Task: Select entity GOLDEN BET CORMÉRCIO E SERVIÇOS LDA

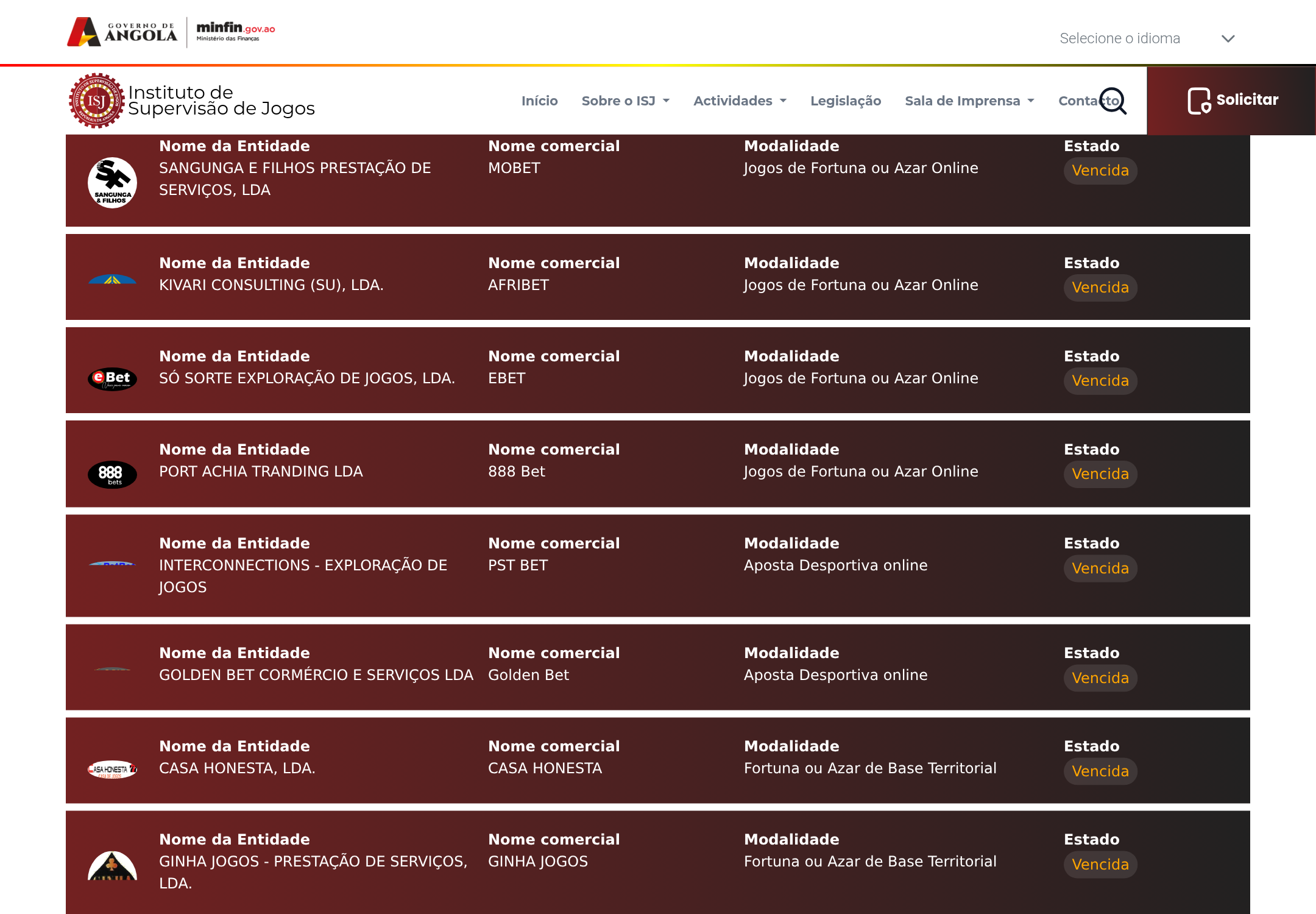Action: tap(316, 675)
